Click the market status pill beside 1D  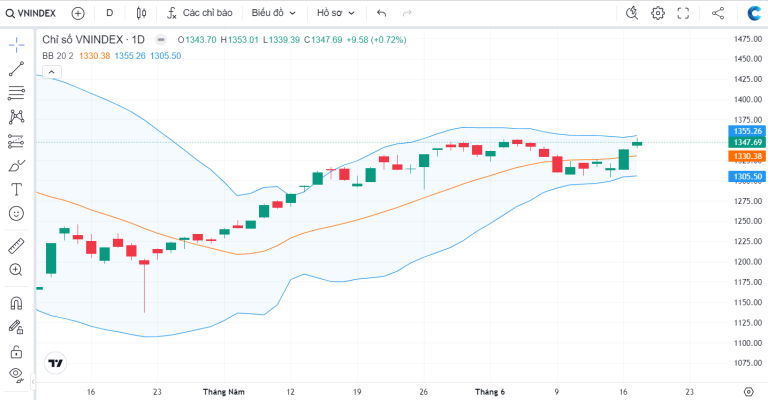click(161, 40)
